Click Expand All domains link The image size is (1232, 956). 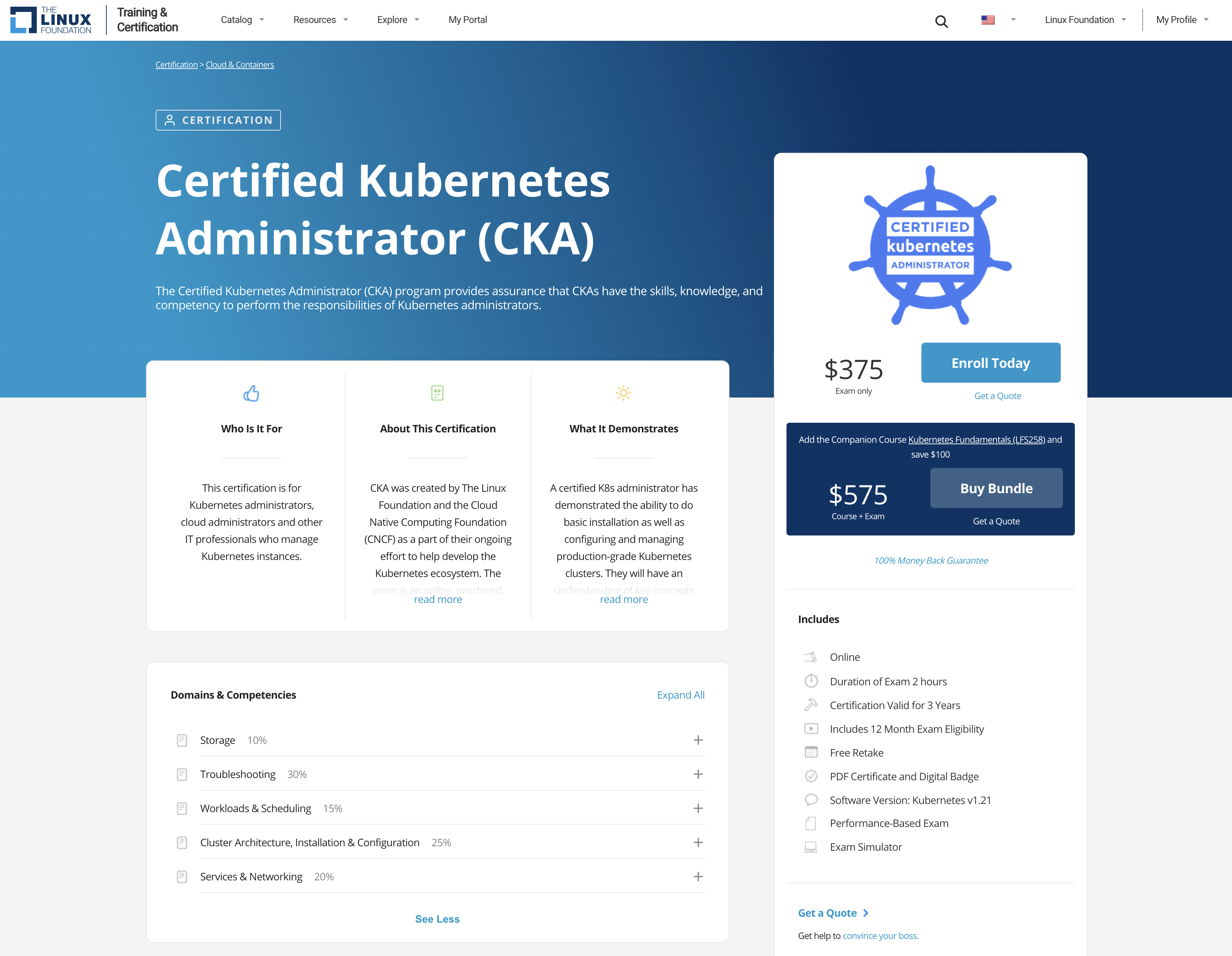[x=680, y=695]
